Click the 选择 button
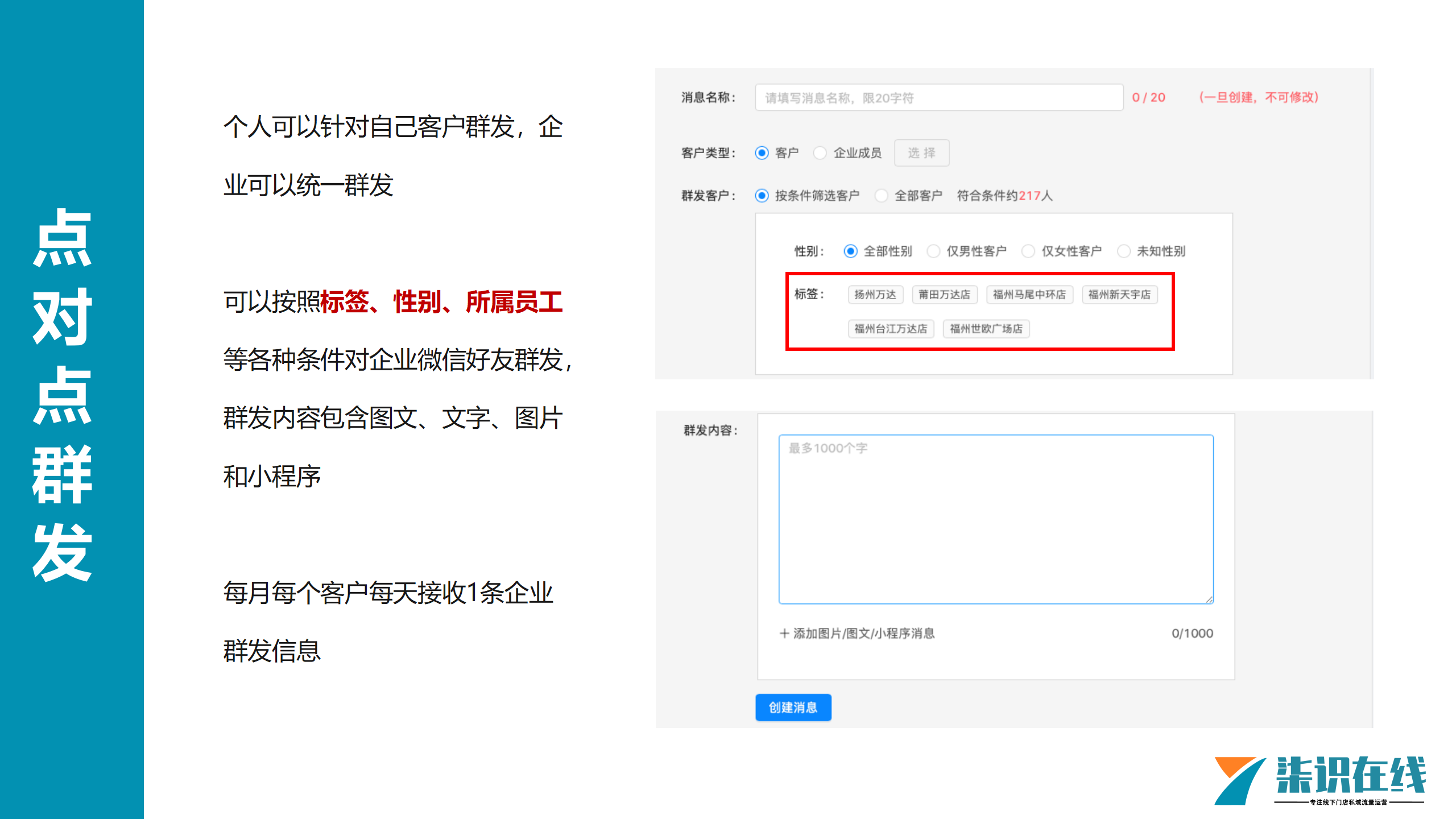The width and height of the screenshot is (1456, 819). tap(921, 153)
